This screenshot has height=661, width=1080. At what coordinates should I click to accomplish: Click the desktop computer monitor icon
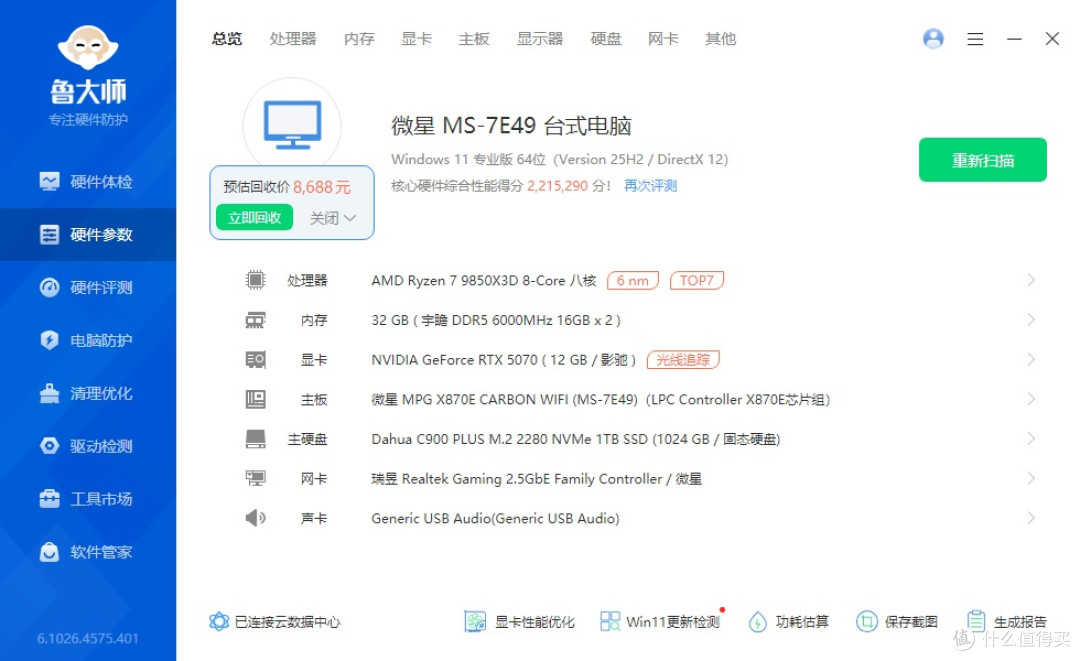[x=293, y=125]
